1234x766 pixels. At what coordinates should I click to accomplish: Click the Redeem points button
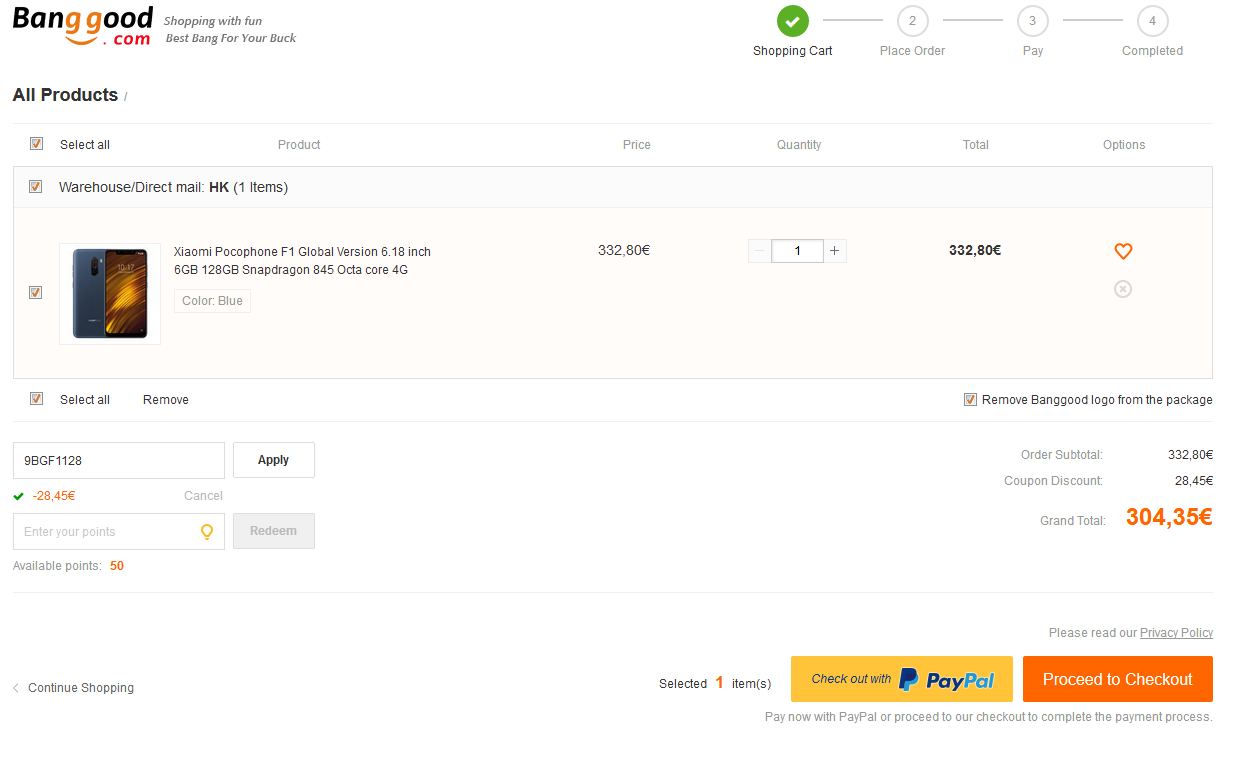[x=274, y=531]
